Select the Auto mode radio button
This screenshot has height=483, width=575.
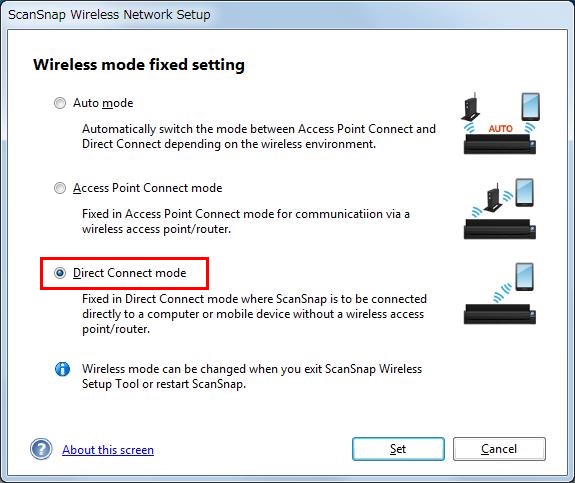[x=60, y=103]
